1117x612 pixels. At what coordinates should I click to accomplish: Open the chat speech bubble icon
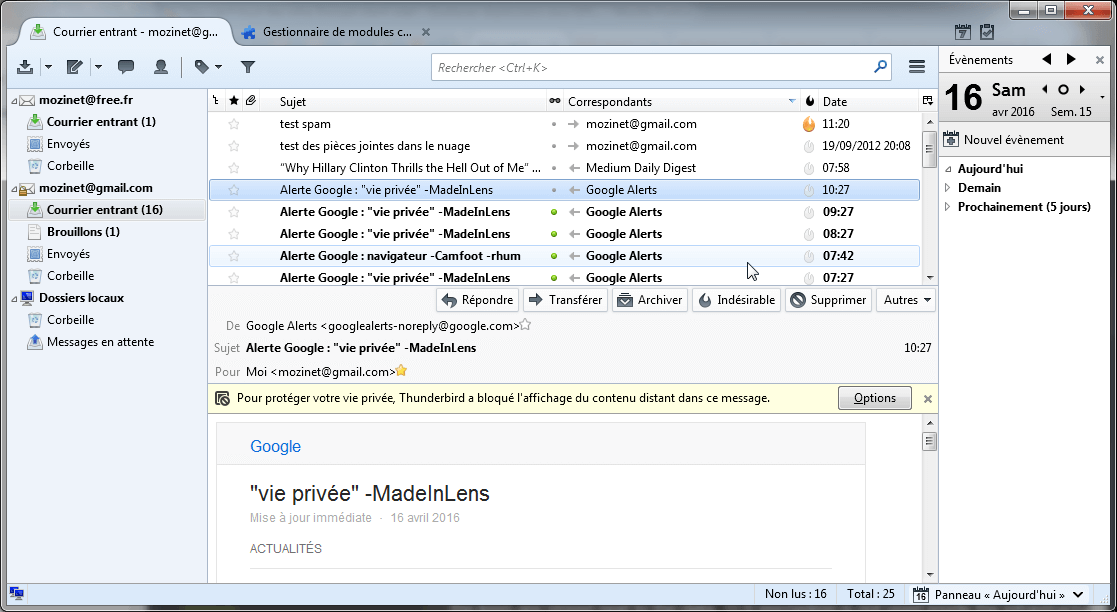pos(126,67)
